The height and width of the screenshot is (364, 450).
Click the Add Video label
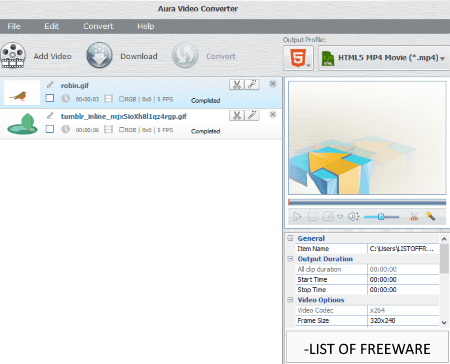point(52,56)
